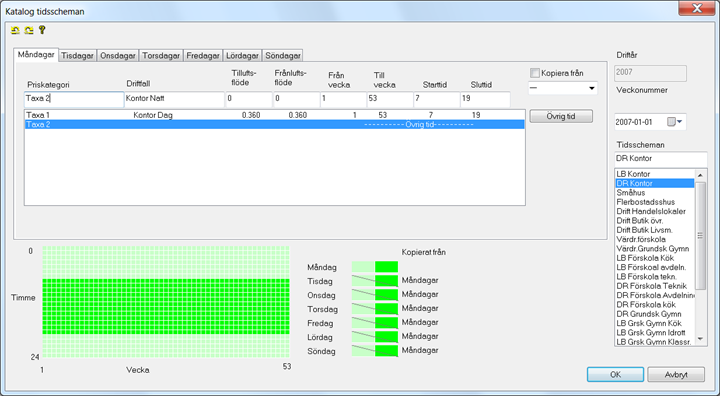Open the Kopiera från dropdown list
The width and height of the screenshot is (720, 396).
coord(592,88)
